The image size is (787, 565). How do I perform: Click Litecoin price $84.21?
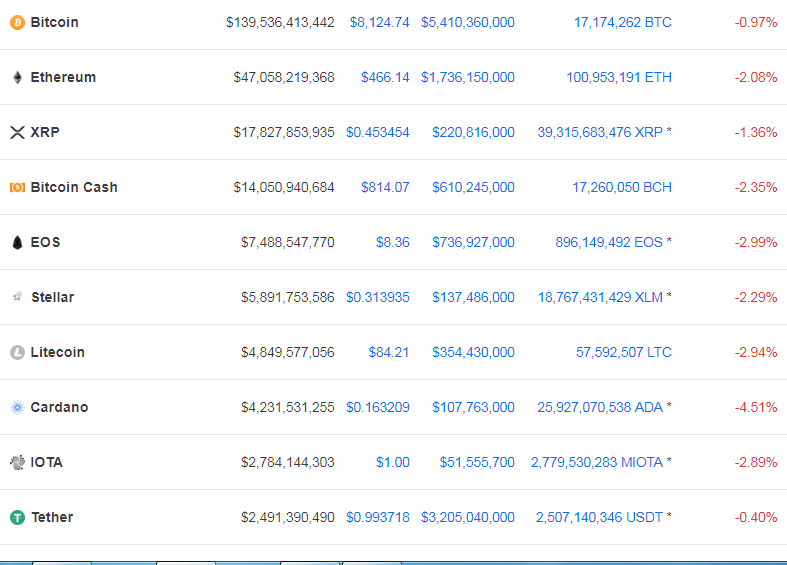(388, 352)
